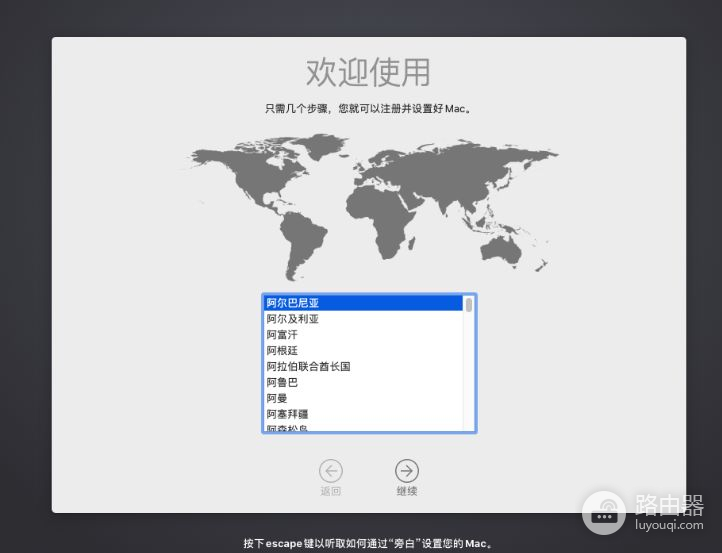Choose 阿鲁巴 in the country list
Image resolution: width=722 pixels, height=553 pixels.
point(282,382)
